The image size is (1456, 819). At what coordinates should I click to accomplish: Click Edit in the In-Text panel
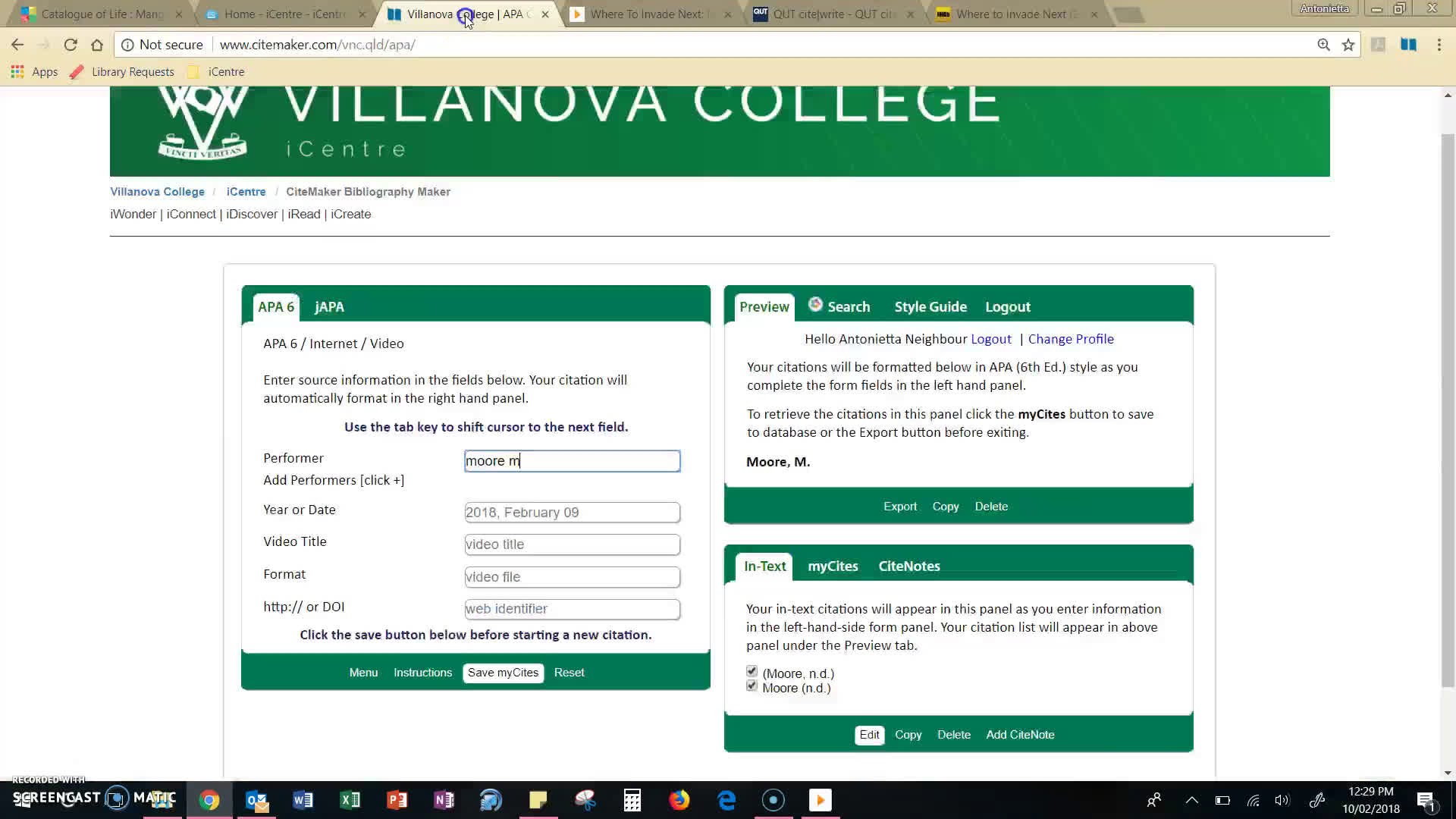click(x=869, y=735)
